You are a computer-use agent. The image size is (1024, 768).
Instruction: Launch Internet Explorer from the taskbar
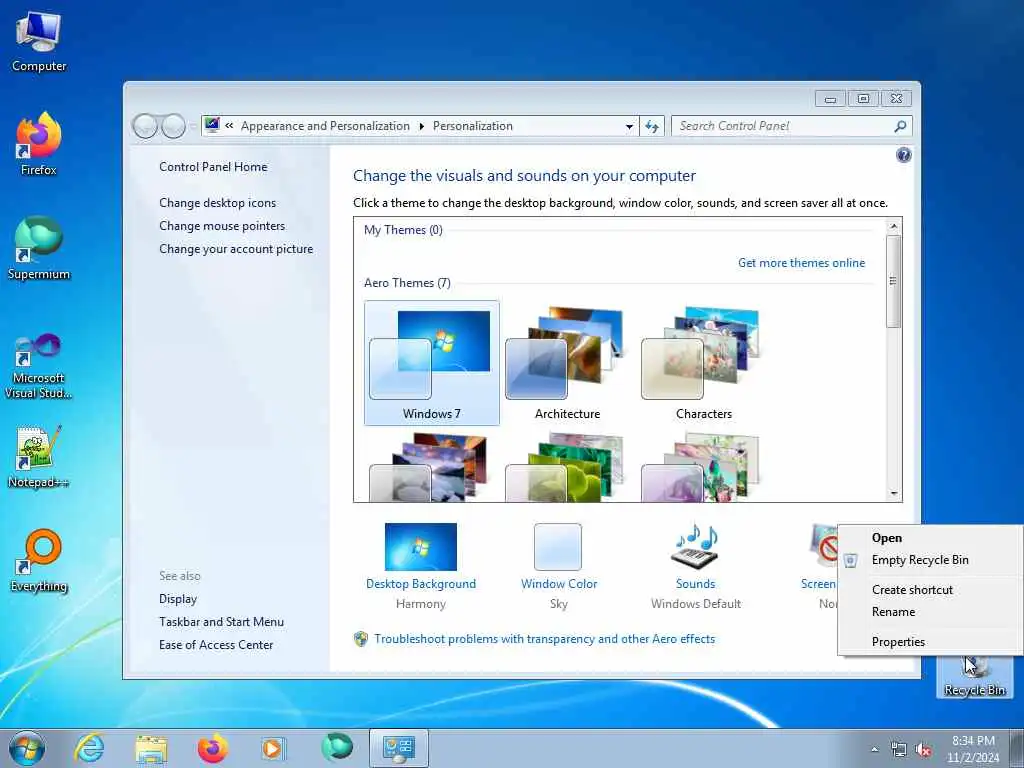click(x=89, y=748)
